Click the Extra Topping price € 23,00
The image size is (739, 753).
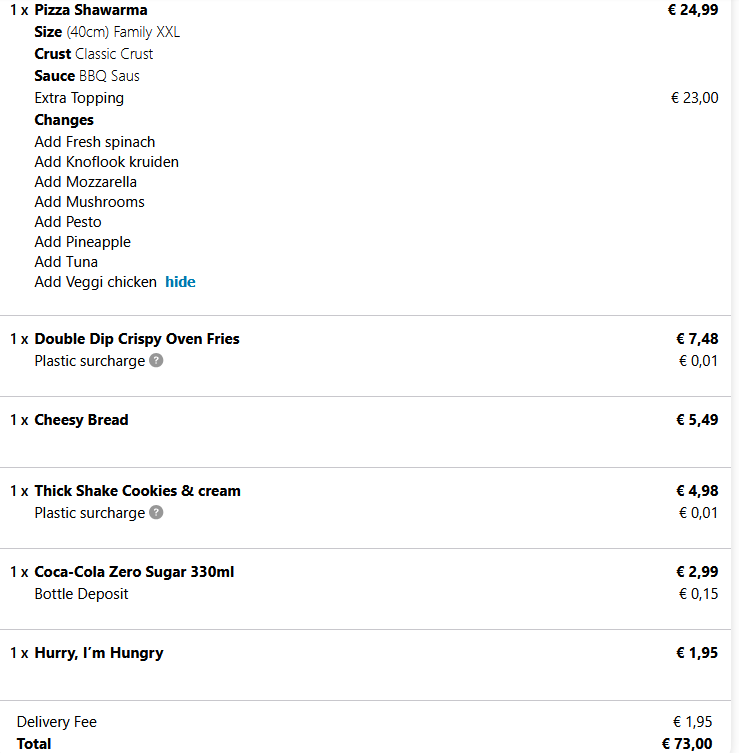694,98
